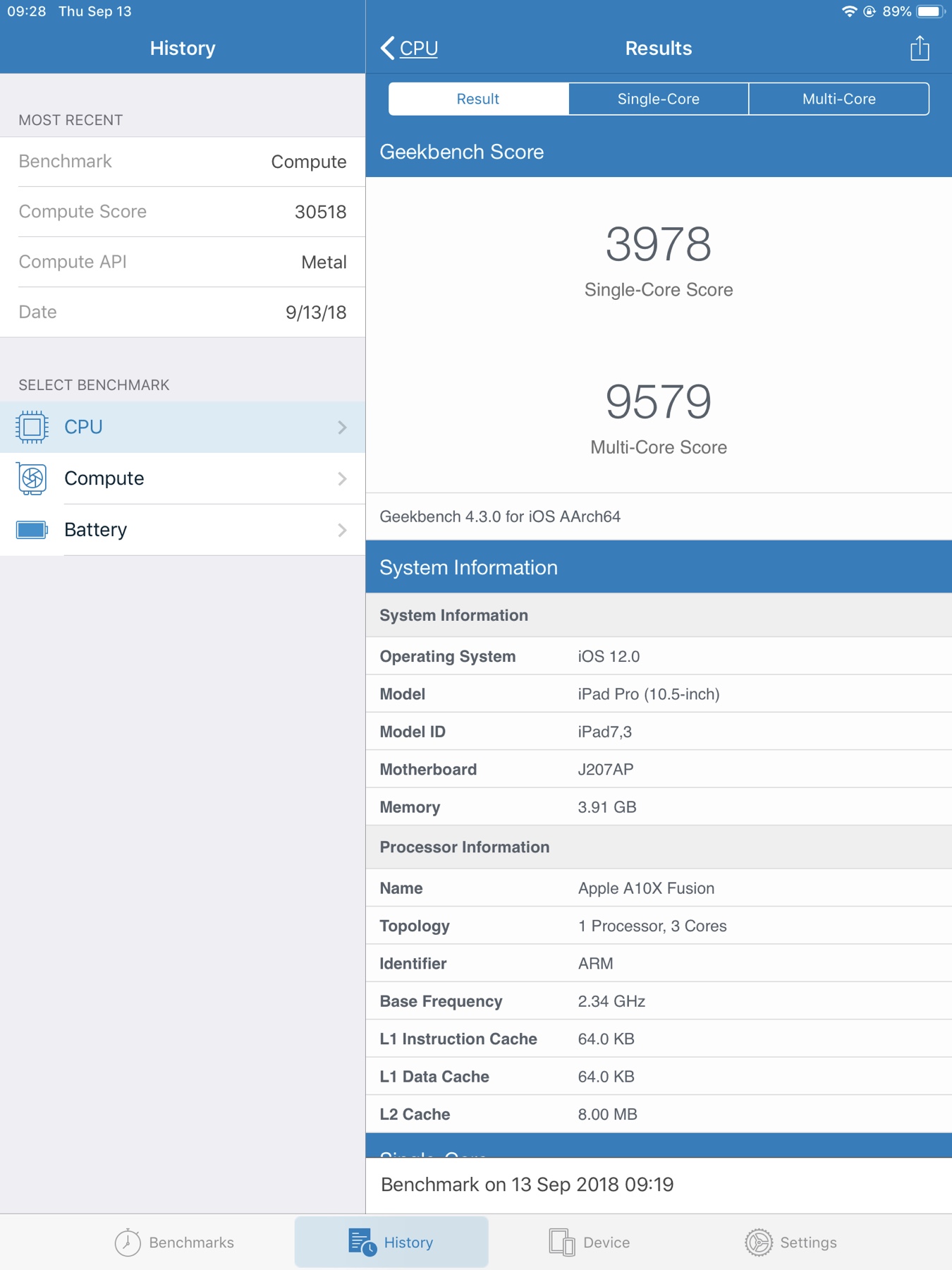This screenshot has width=952, height=1270.
Task: Tap the Model ID value iPad7,3
Action: pos(604,732)
